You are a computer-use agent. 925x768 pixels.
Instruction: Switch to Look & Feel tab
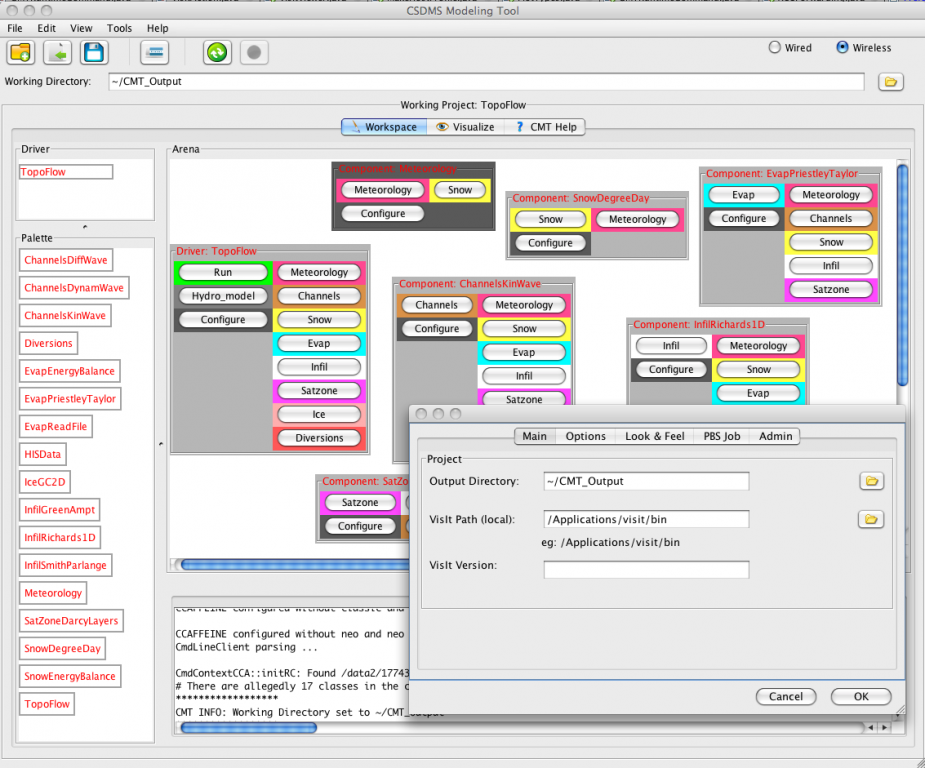point(655,436)
